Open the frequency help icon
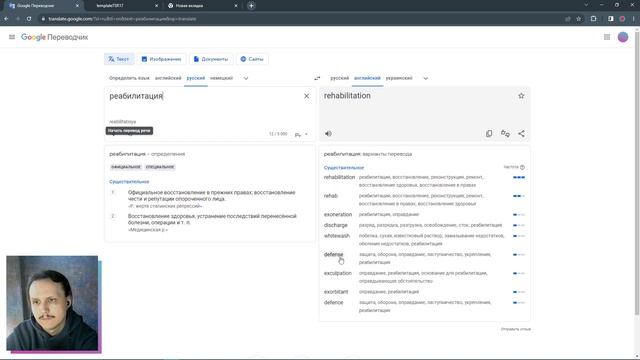This screenshot has height=360, width=640. pos(522,167)
